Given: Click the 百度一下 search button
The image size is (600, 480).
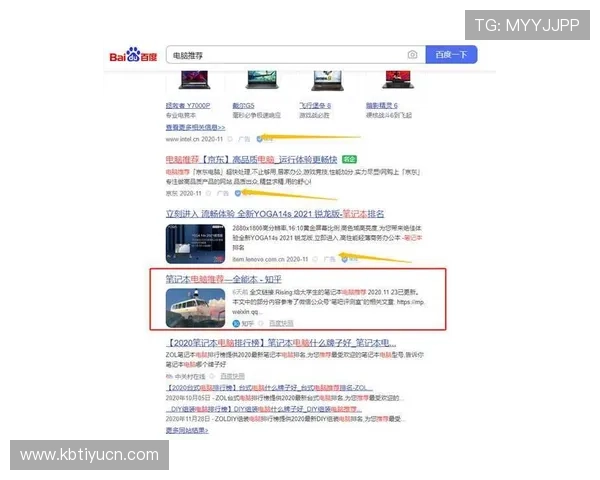Looking at the screenshot, I should (x=451, y=55).
